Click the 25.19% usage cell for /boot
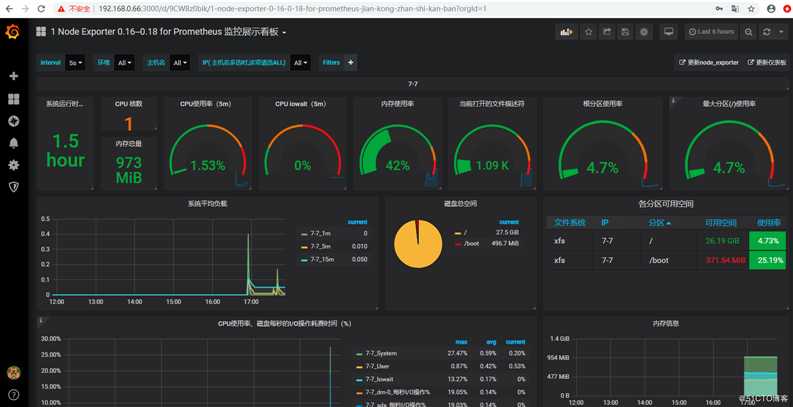The height and width of the screenshot is (407, 793). 767,260
